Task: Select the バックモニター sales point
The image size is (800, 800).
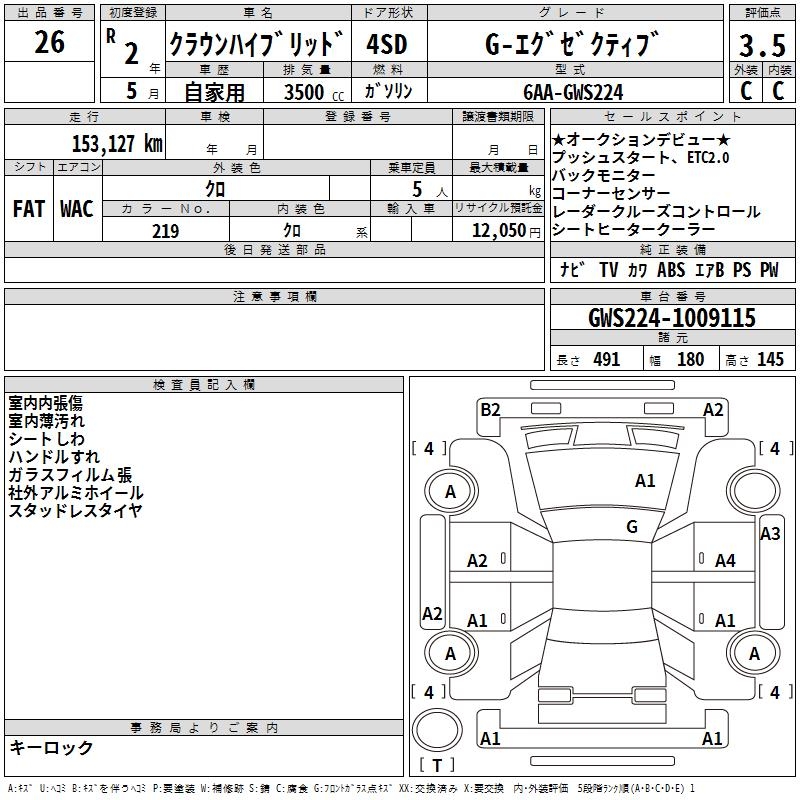Action: [x=604, y=175]
